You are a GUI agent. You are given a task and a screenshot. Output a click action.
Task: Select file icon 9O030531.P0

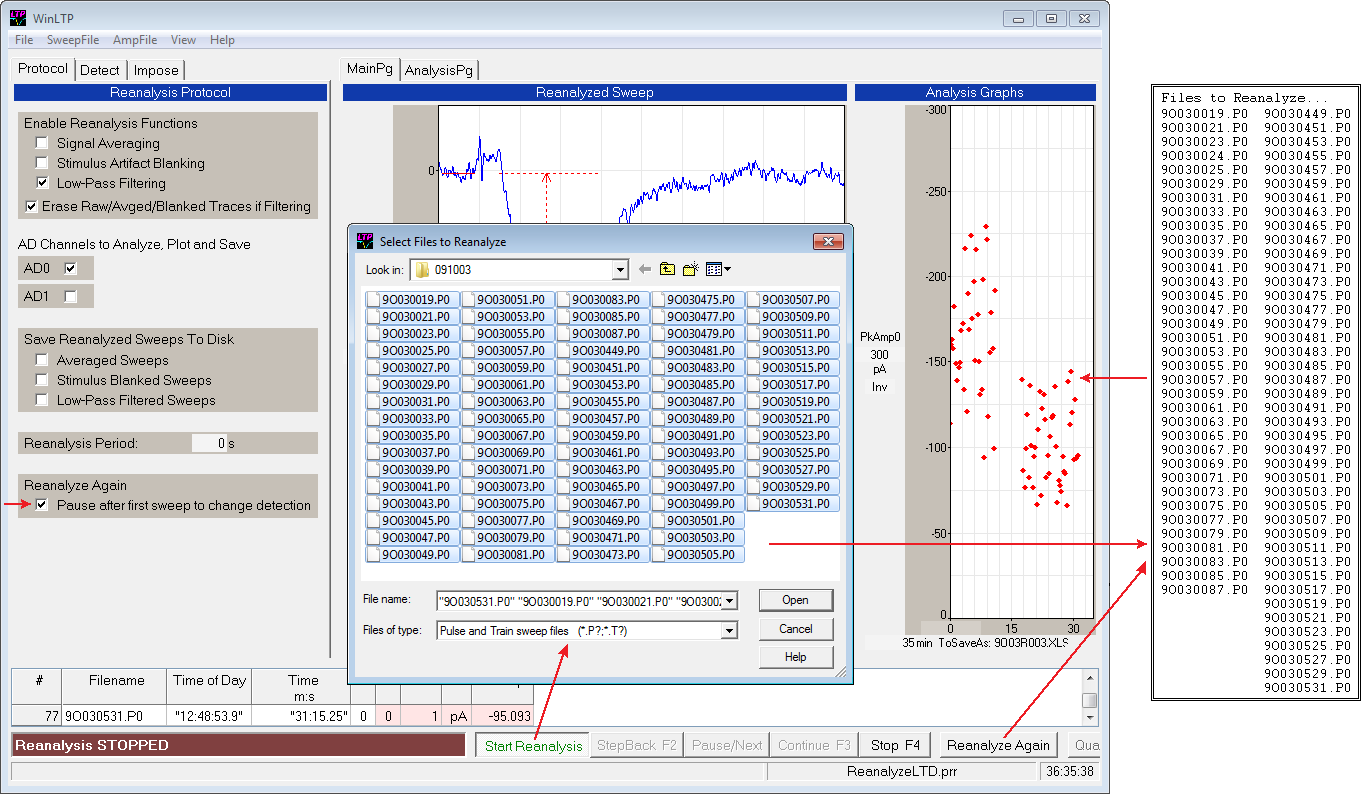point(754,504)
